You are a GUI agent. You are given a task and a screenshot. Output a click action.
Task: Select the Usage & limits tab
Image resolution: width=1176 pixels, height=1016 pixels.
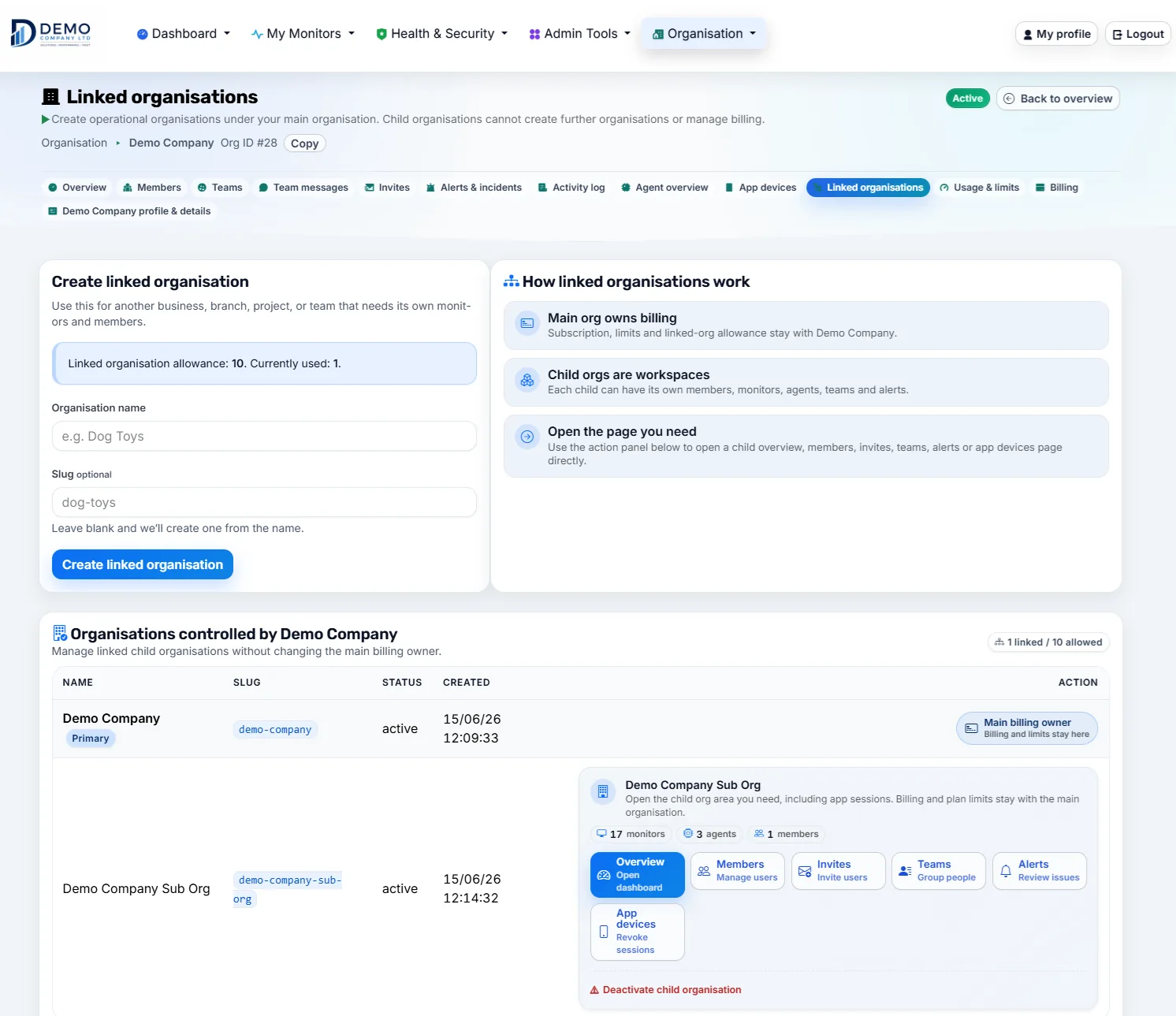pos(980,188)
